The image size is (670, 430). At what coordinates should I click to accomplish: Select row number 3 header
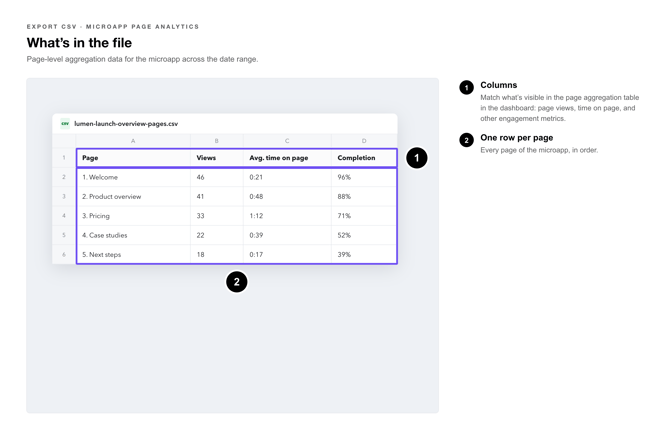tap(64, 197)
